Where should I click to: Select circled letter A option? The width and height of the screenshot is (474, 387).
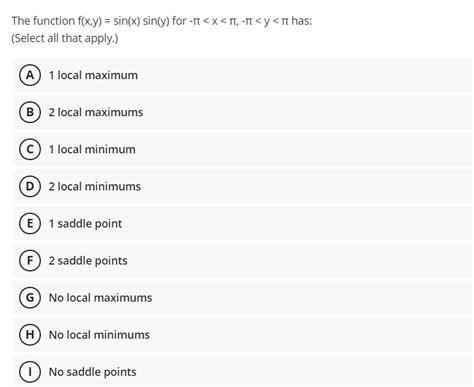[x=30, y=75]
